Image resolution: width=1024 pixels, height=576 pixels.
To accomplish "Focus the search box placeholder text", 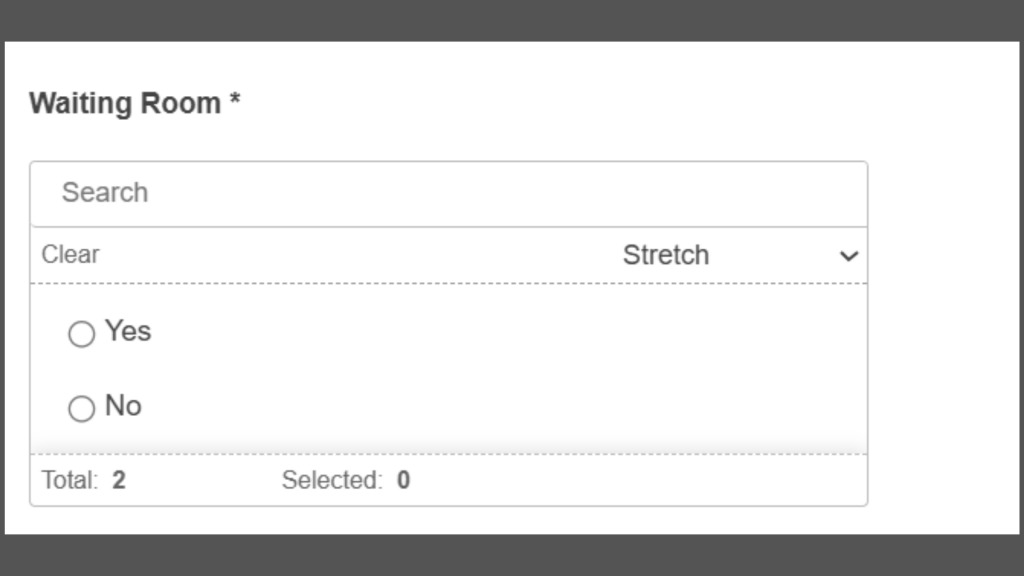I will (x=105, y=193).
